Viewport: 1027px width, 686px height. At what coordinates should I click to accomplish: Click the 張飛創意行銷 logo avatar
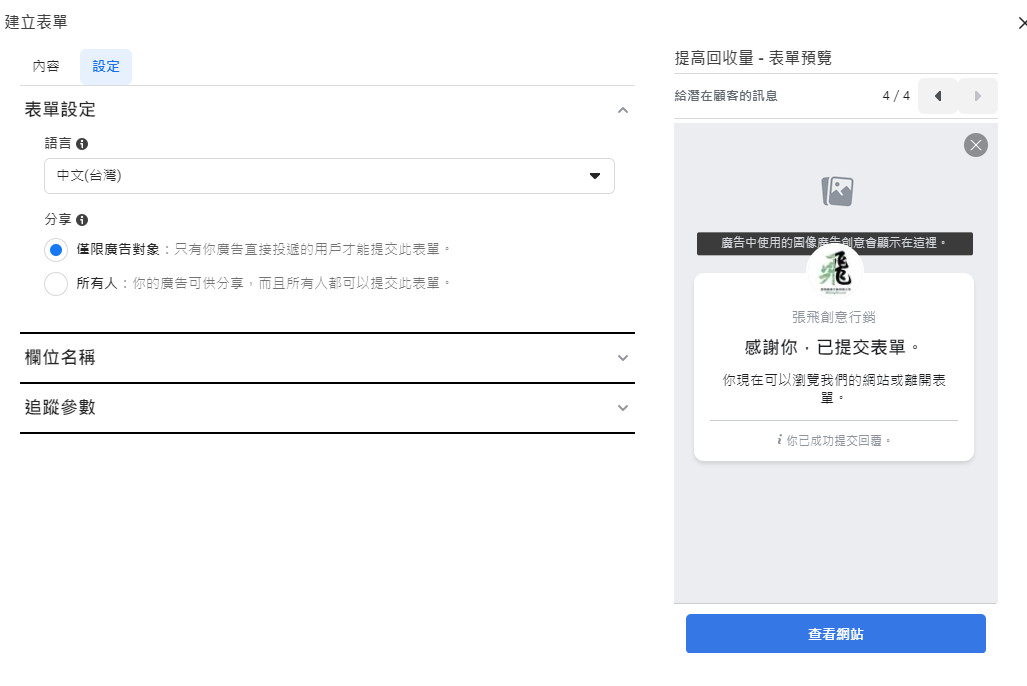click(x=834, y=271)
